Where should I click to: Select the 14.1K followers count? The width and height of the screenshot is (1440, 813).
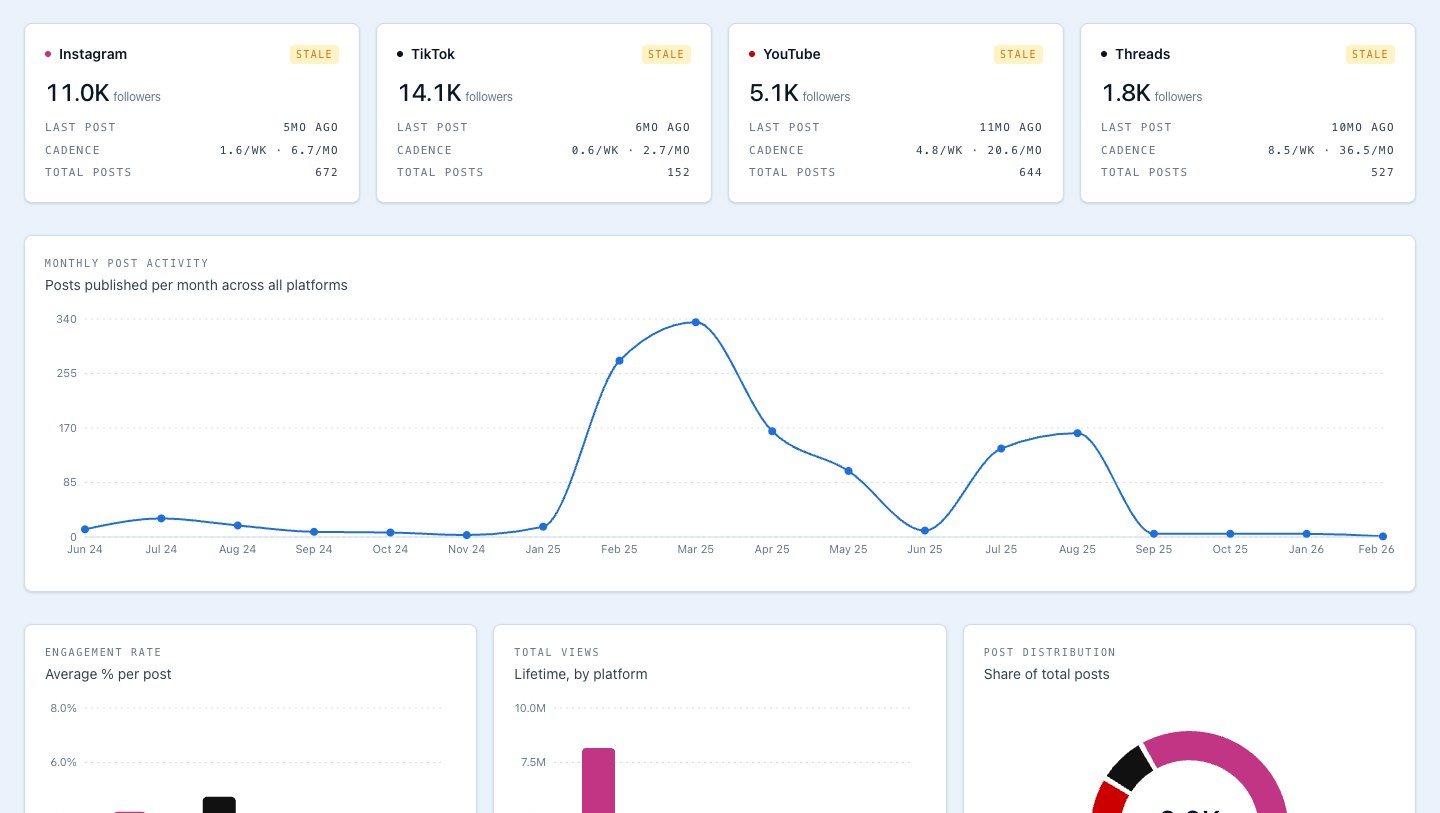pos(429,93)
